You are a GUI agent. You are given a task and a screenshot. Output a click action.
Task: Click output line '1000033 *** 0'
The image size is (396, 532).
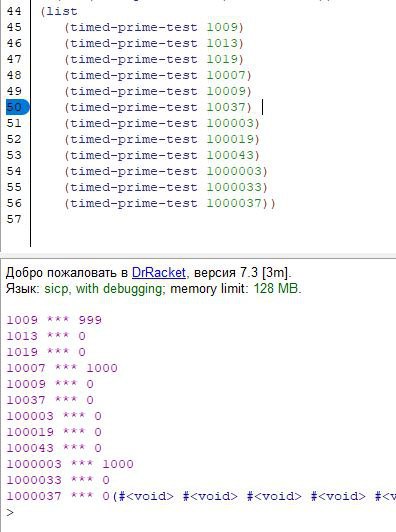point(58,480)
